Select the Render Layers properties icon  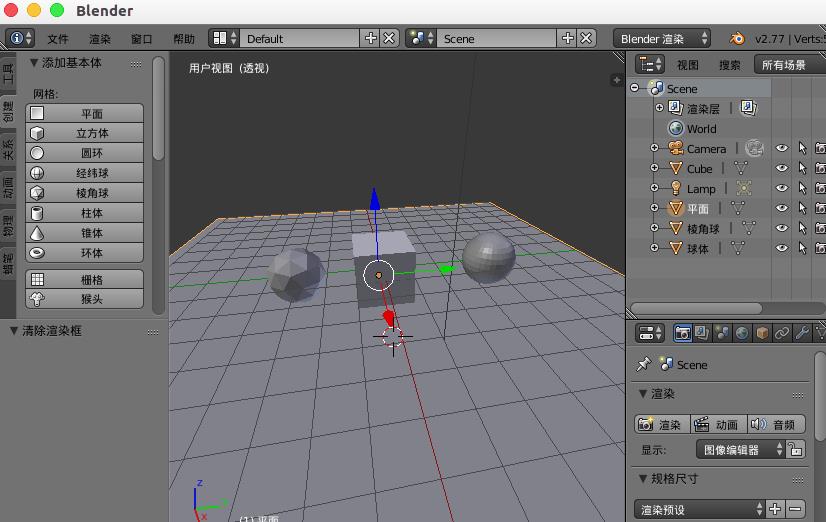(702, 333)
